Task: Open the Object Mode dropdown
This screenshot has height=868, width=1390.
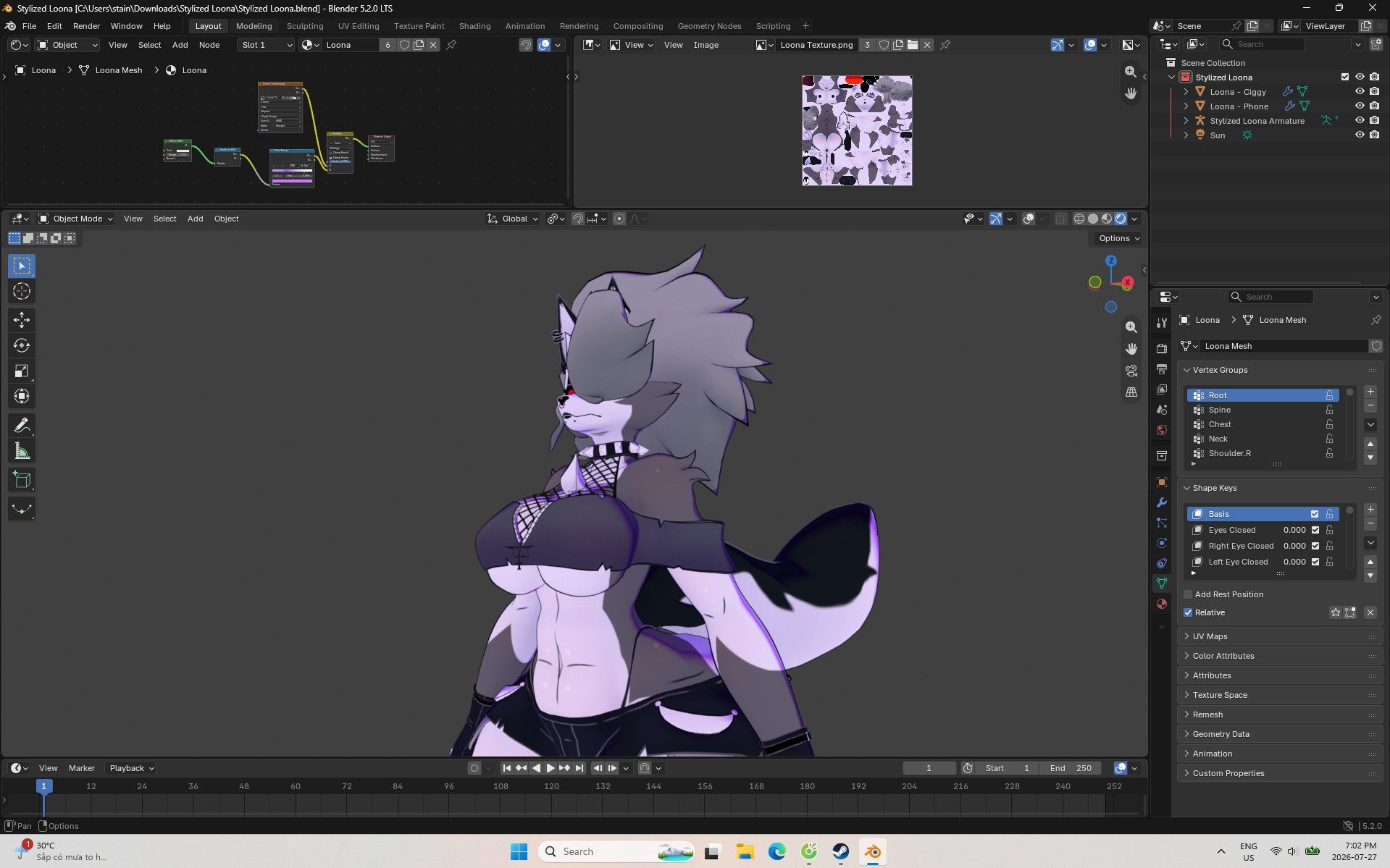Action: 75,219
